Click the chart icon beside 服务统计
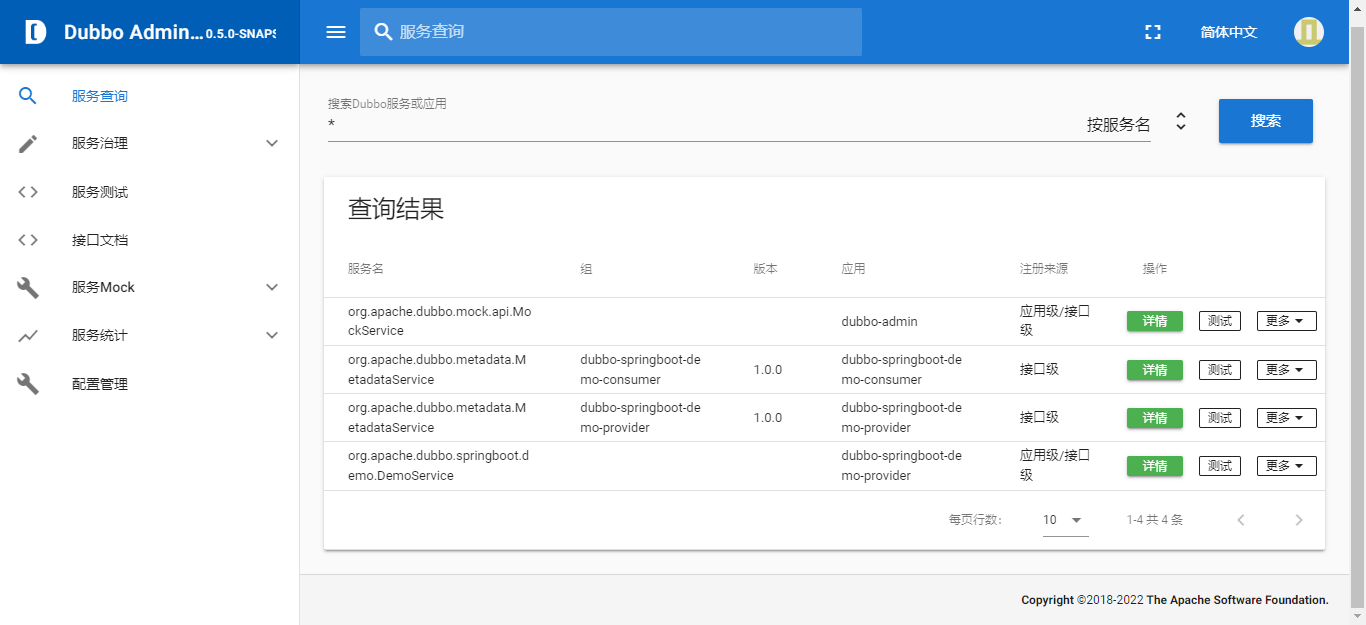Viewport: 1366px width, 625px height. point(28,336)
